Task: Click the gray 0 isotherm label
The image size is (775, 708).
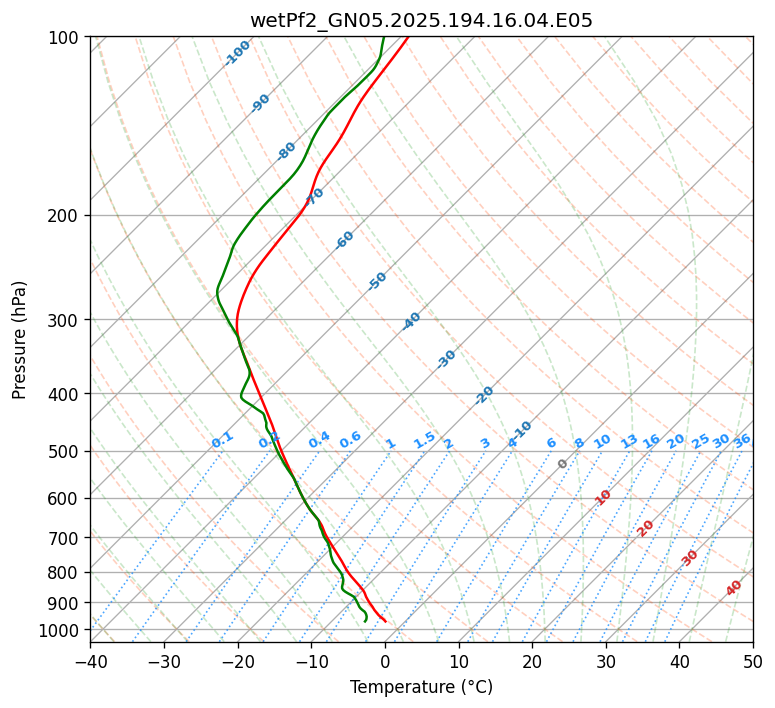Action: pyautogui.click(x=562, y=464)
